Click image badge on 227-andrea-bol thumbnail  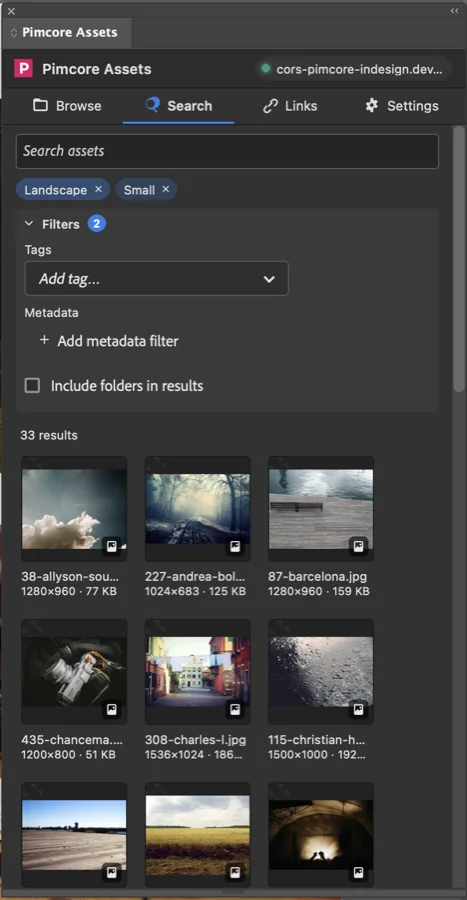(x=235, y=546)
